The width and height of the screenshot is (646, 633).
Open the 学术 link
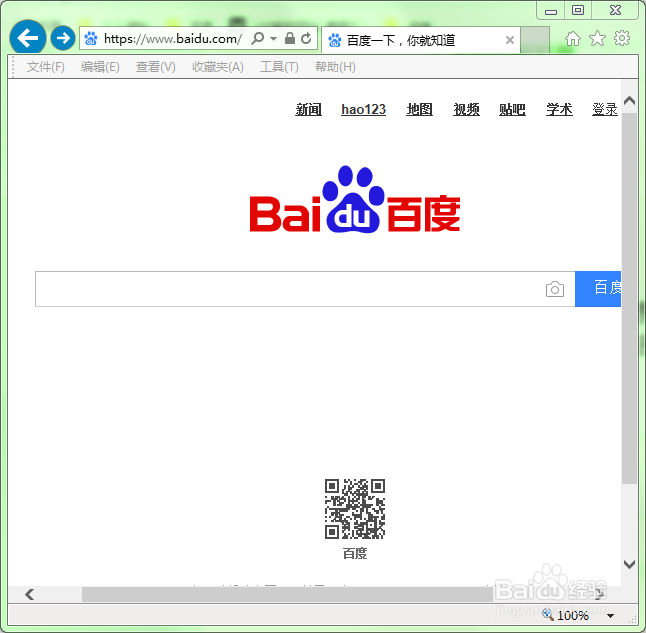click(x=559, y=110)
